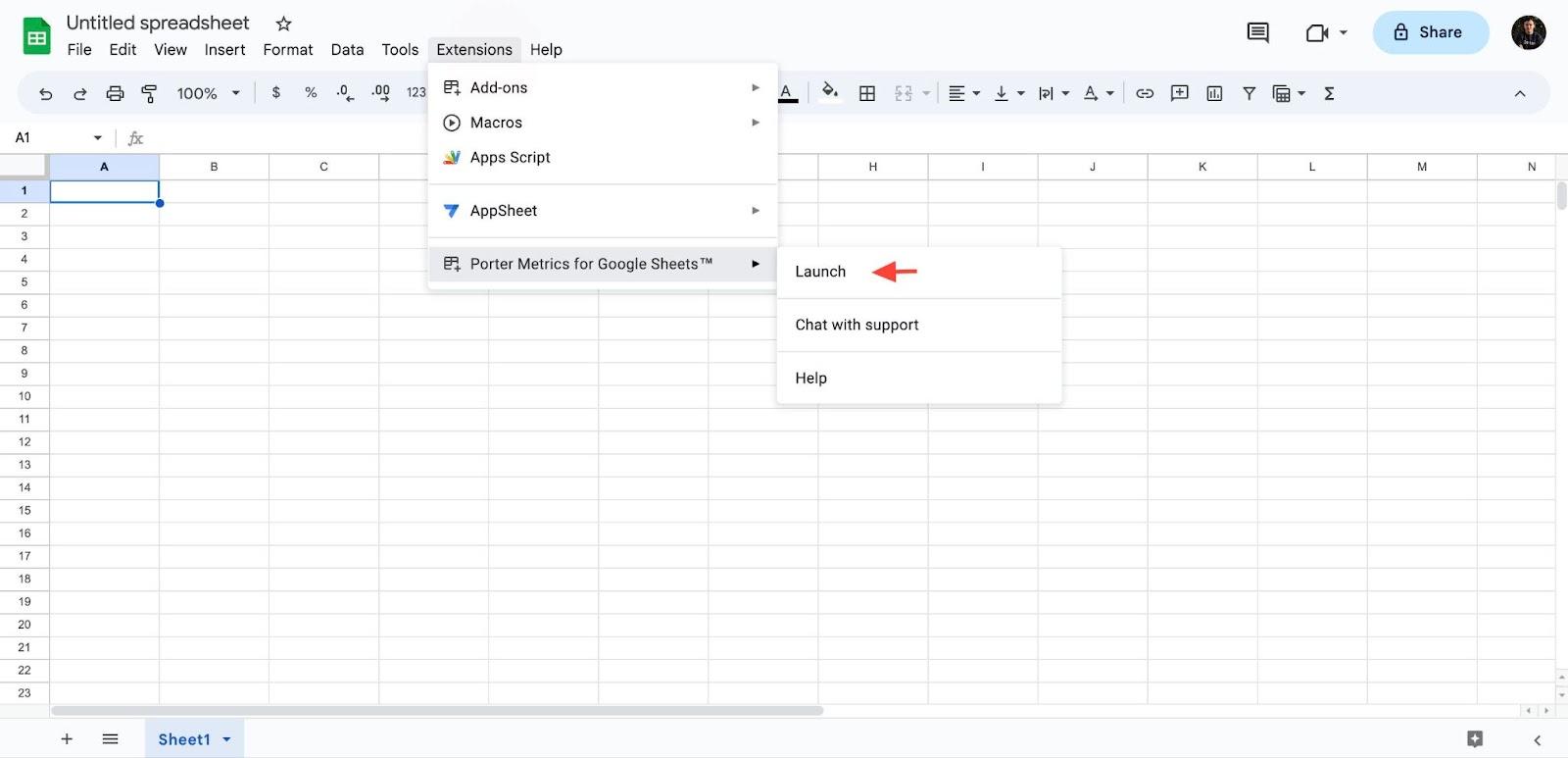Viewport: 1568px width, 758px height.
Task: Open the Insert menu
Action: (224, 49)
